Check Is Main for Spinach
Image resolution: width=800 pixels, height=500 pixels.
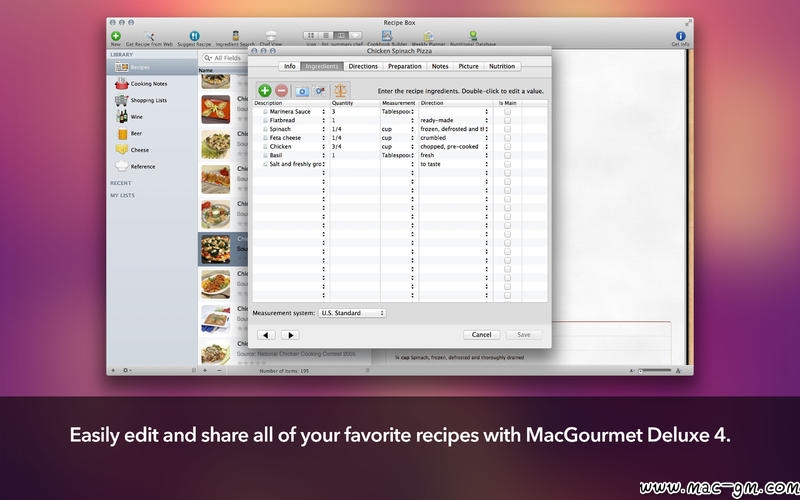tap(507, 129)
